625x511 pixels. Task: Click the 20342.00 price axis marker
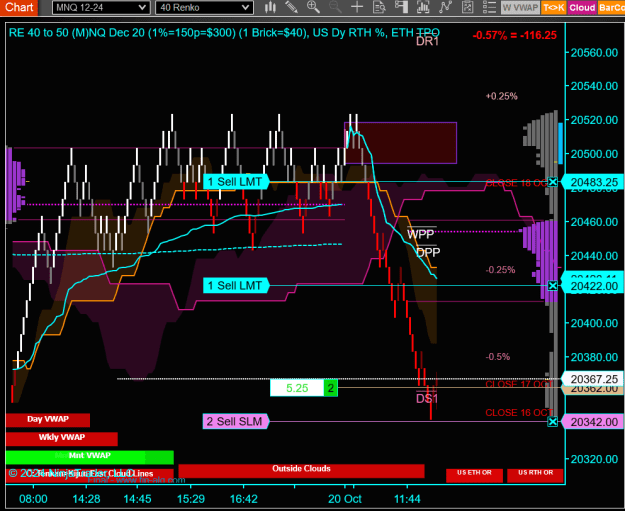(593, 422)
